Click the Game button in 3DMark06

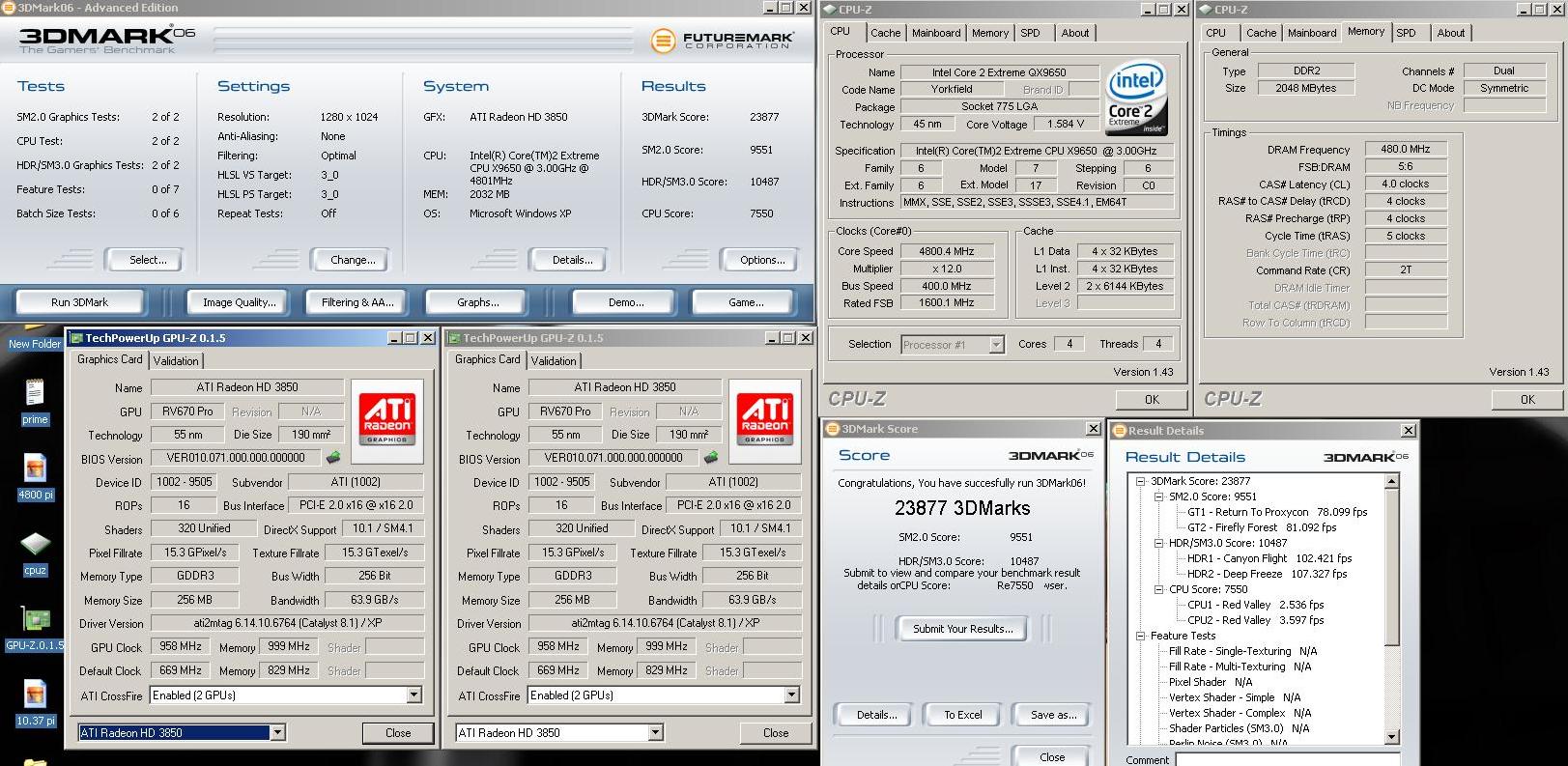click(746, 302)
